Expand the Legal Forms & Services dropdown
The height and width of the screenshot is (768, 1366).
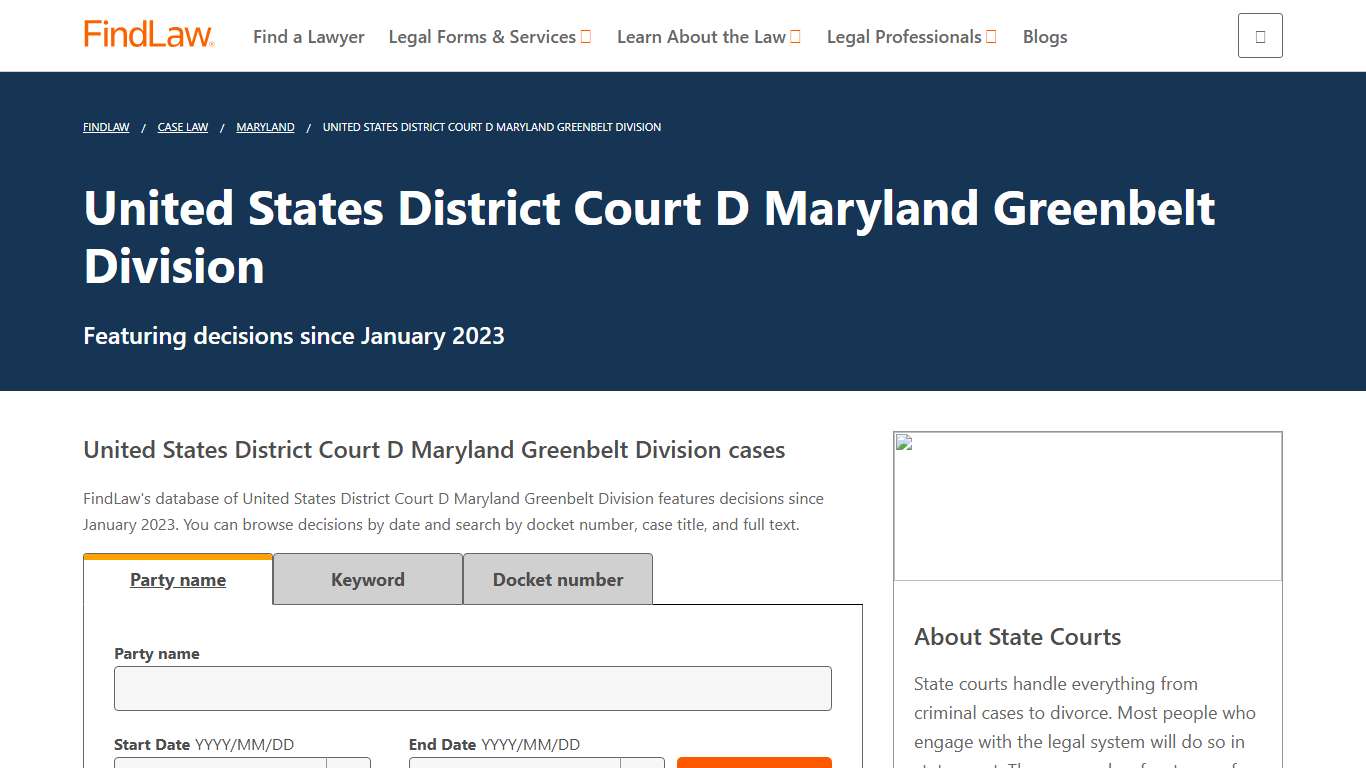click(489, 36)
